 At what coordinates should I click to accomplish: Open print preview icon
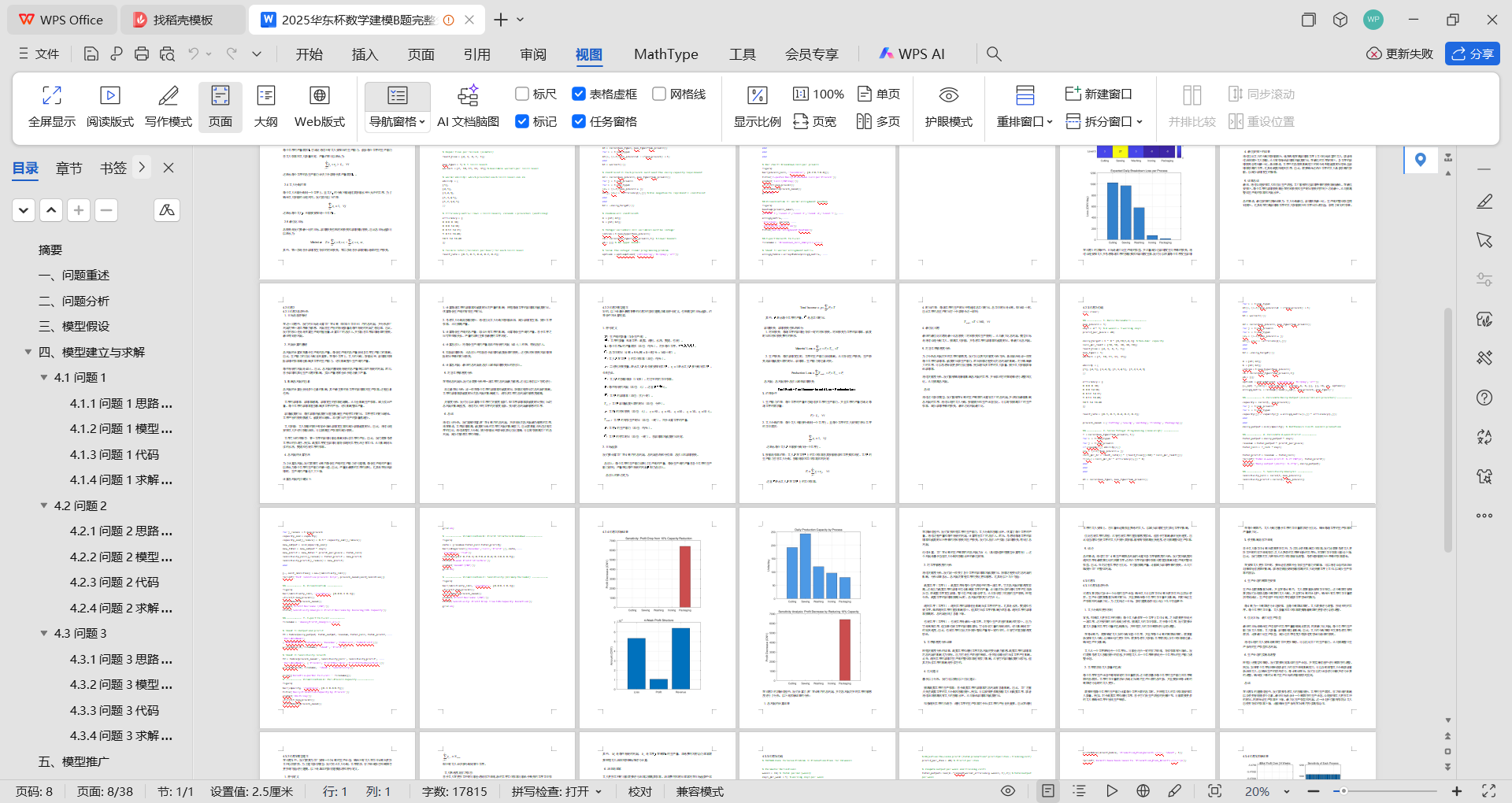167,54
